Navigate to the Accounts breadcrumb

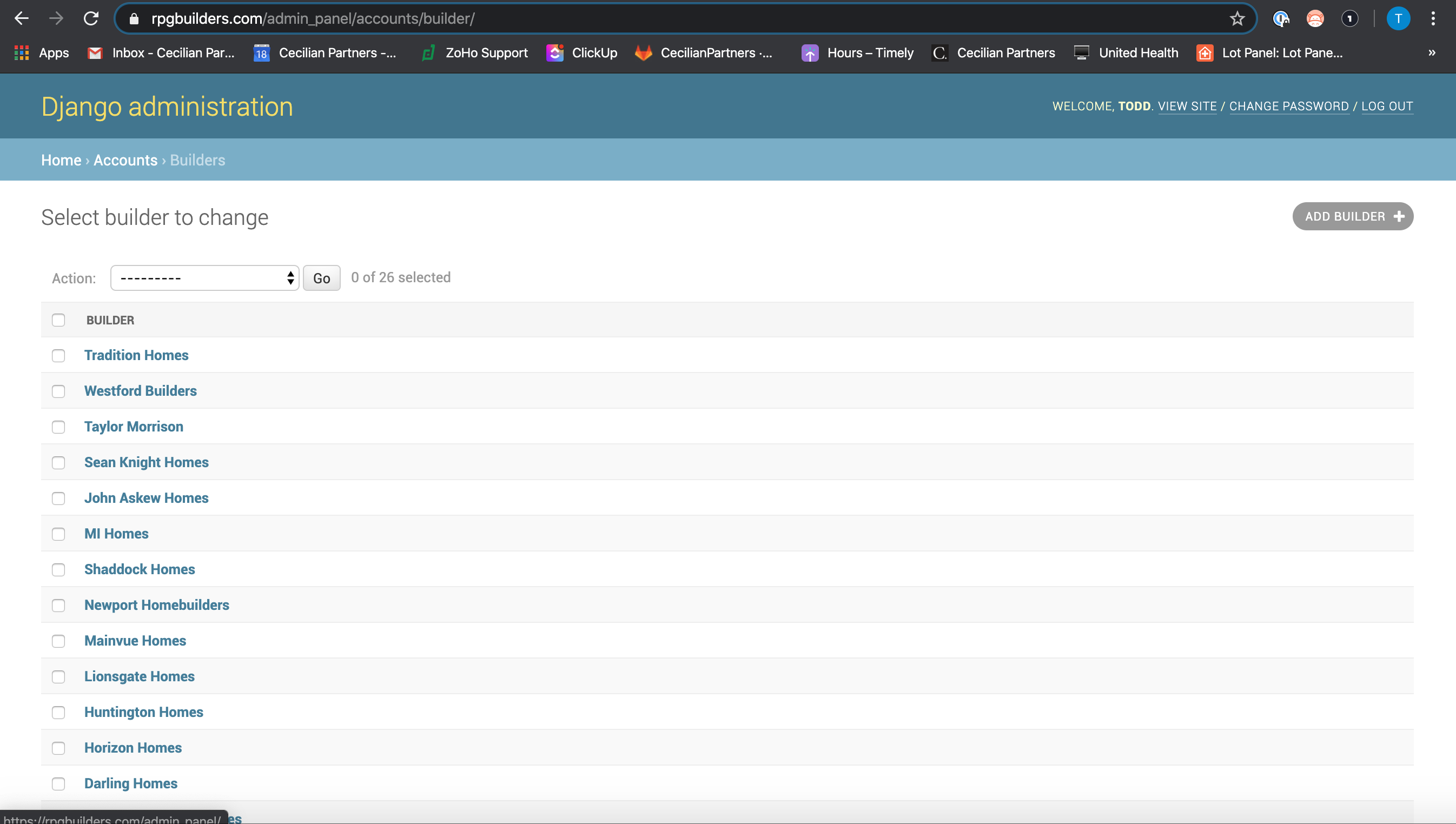(x=125, y=160)
